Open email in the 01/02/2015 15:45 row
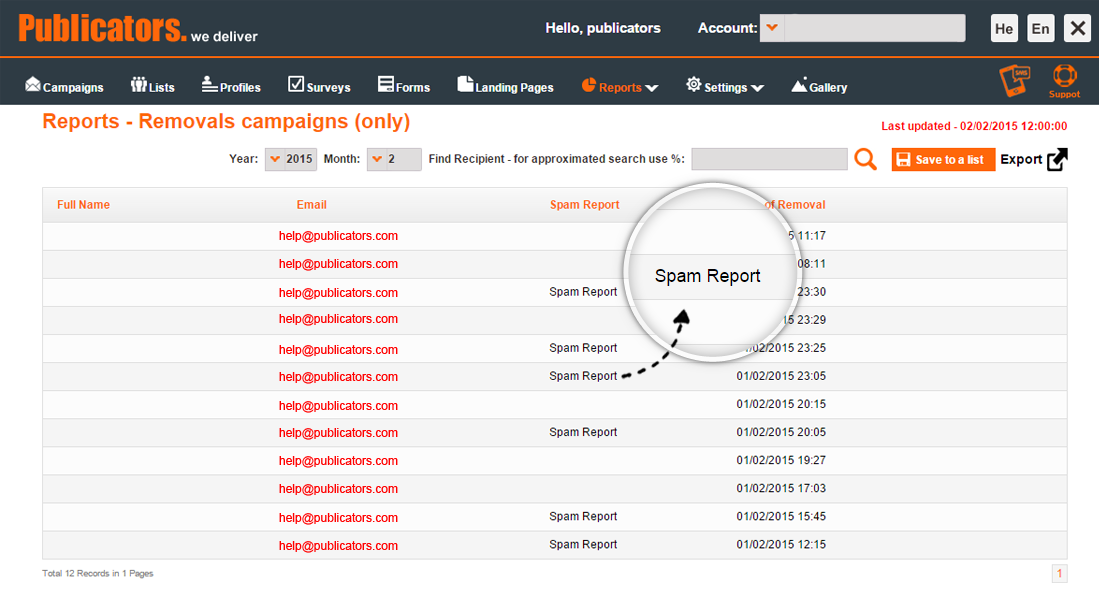The width and height of the screenshot is (1099, 608). [339, 518]
